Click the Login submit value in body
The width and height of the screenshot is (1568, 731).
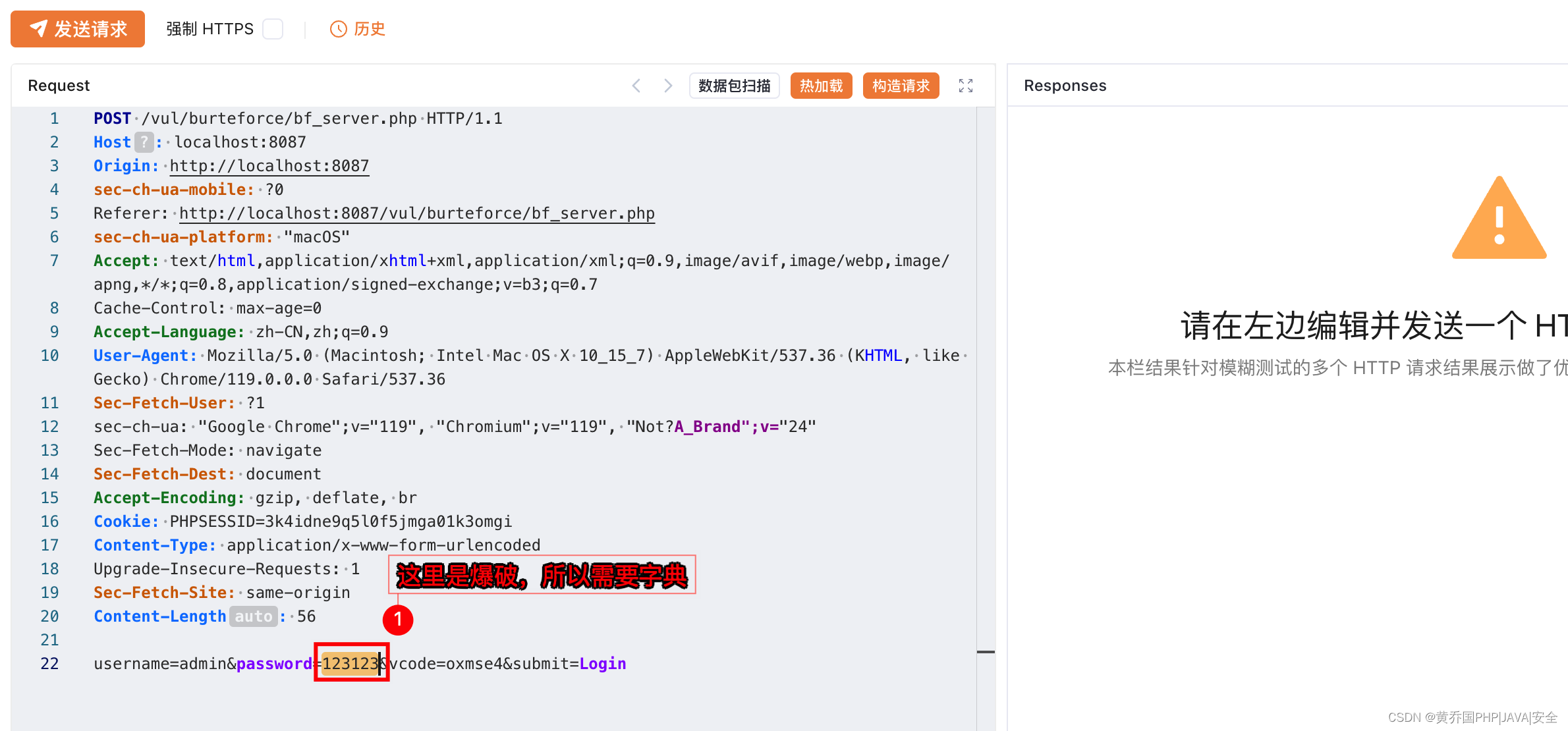click(603, 664)
